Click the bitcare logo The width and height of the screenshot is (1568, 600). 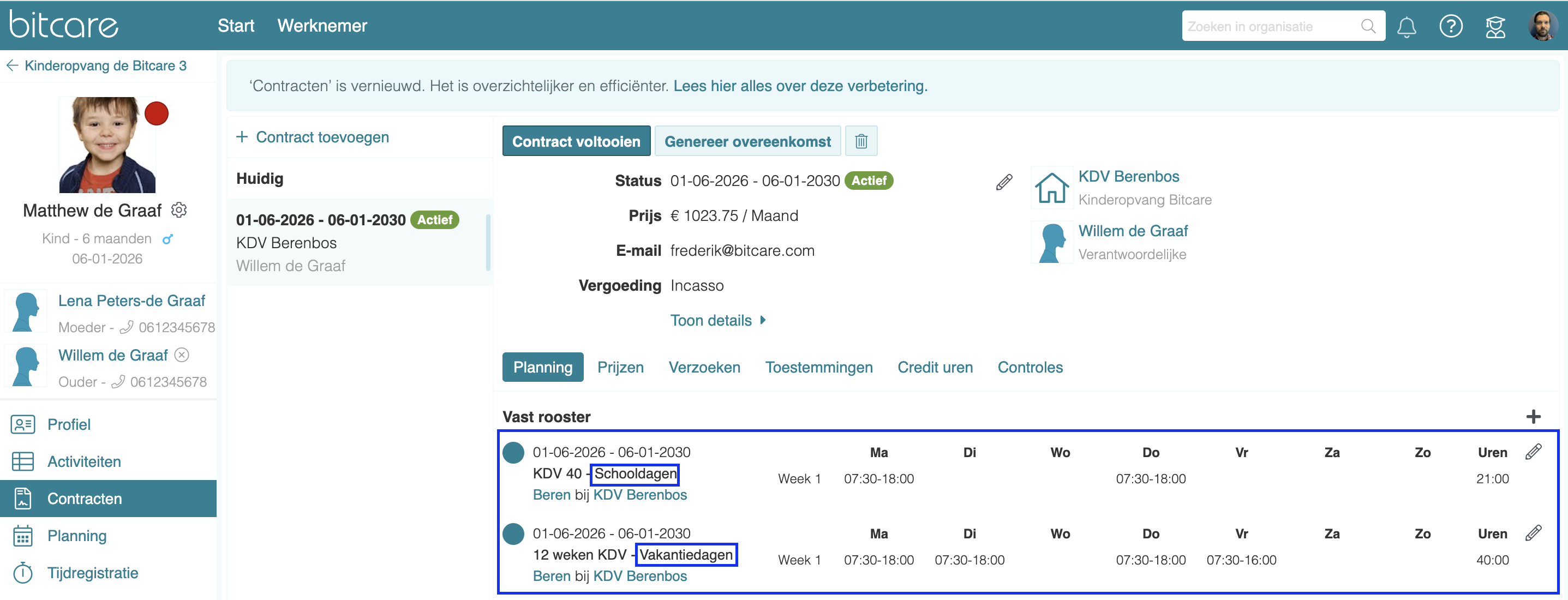pyautogui.click(x=64, y=25)
